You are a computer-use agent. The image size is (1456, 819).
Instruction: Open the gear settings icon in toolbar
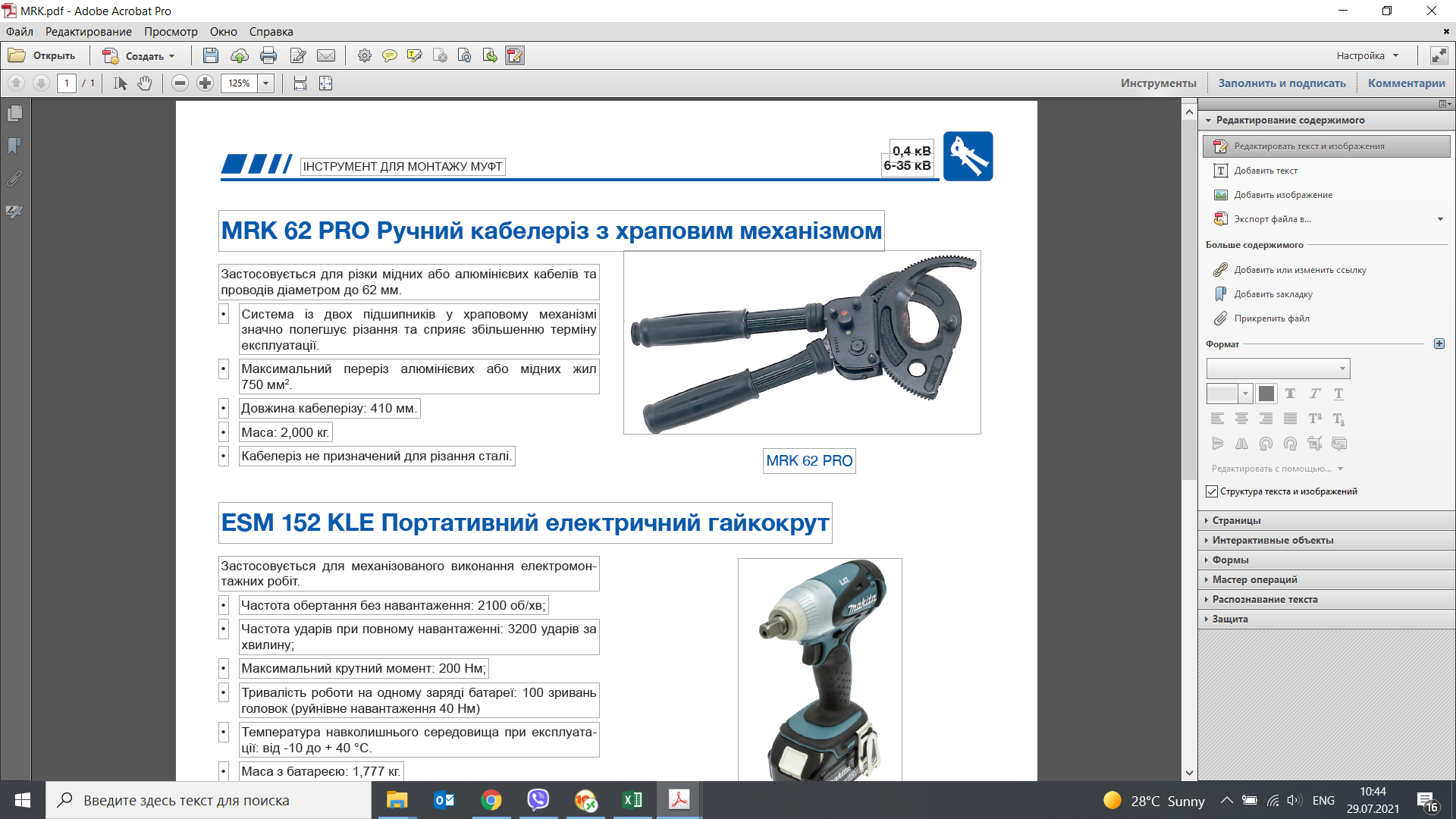[365, 55]
